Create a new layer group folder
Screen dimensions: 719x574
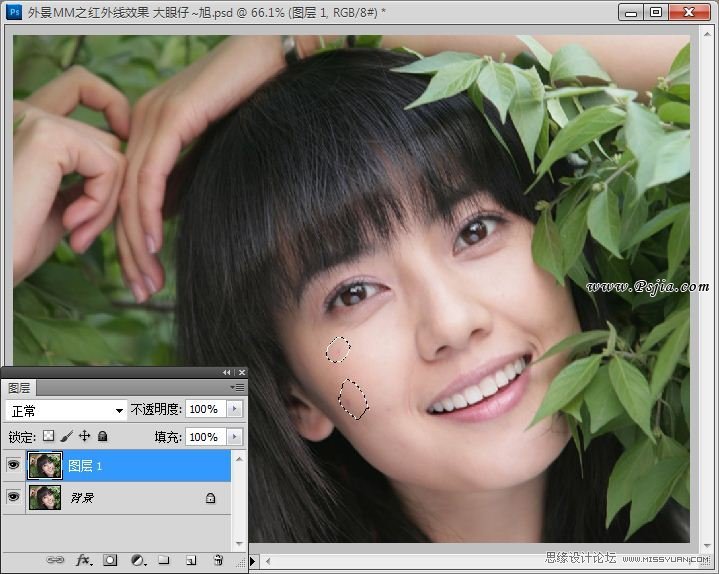tap(164, 560)
